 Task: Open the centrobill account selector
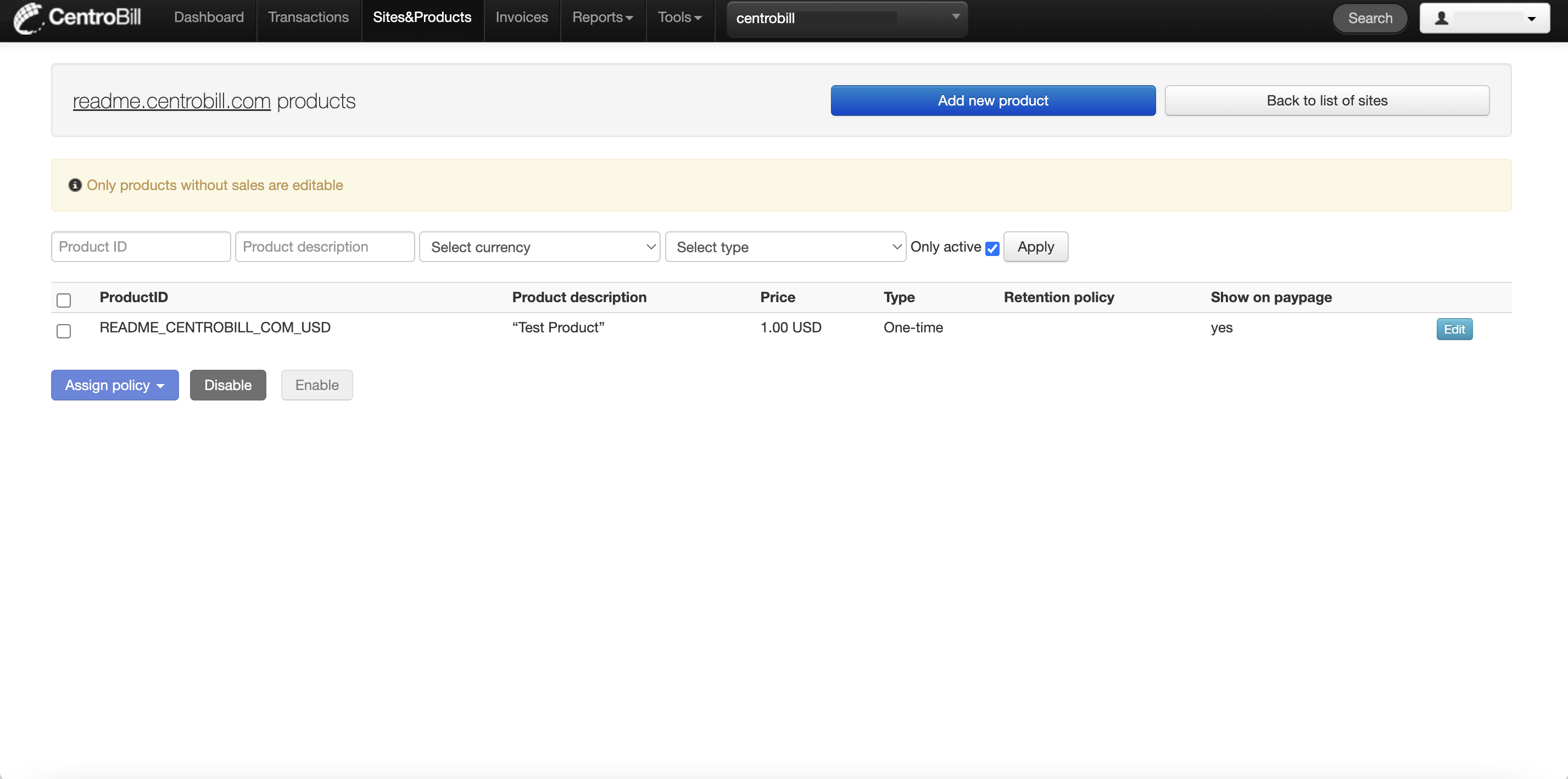pyautogui.click(x=847, y=18)
